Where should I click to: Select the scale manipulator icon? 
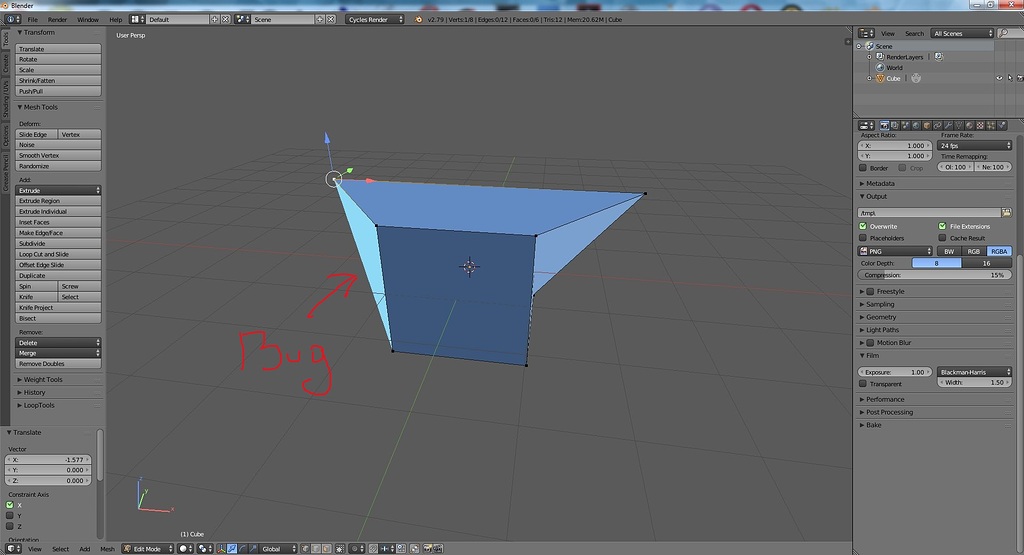pyautogui.click(x=253, y=549)
